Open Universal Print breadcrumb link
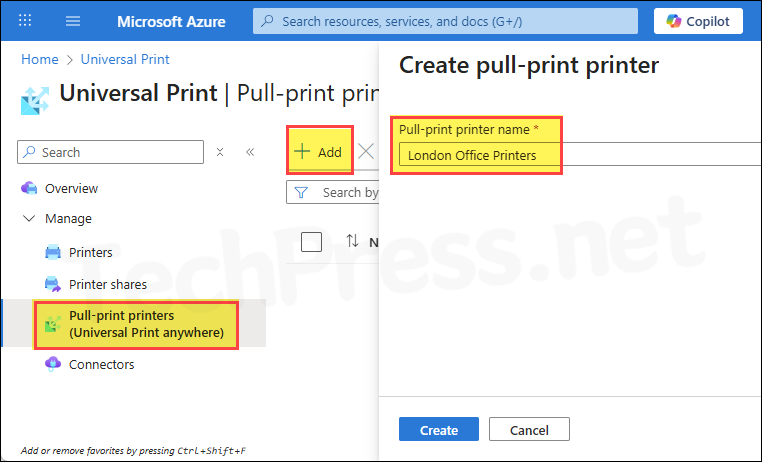Image resolution: width=762 pixels, height=462 pixels. (x=125, y=59)
